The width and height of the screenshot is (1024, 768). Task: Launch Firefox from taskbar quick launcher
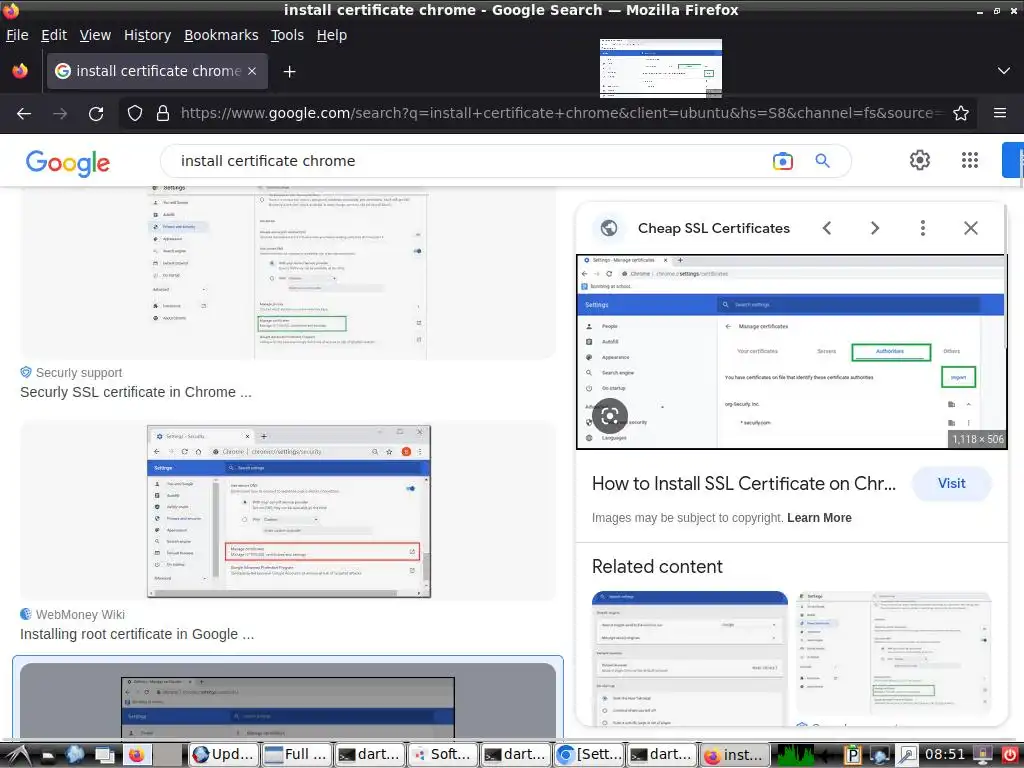click(136, 755)
